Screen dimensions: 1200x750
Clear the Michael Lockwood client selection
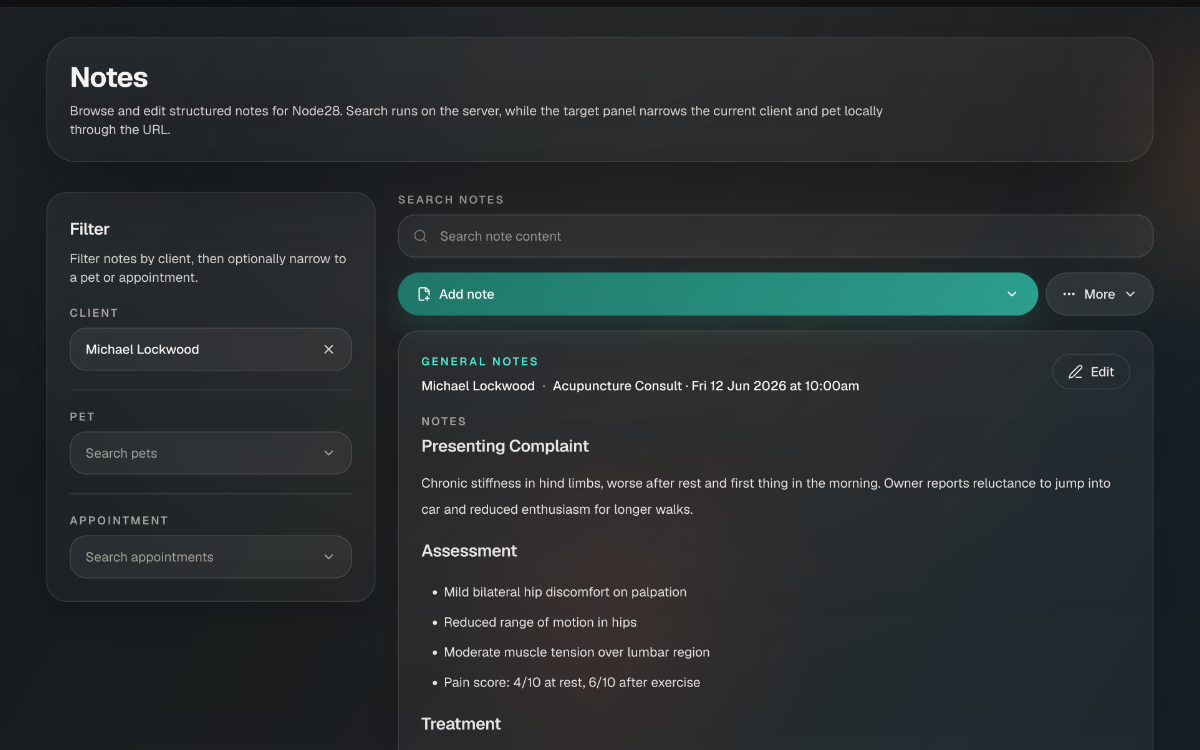pyautogui.click(x=329, y=349)
